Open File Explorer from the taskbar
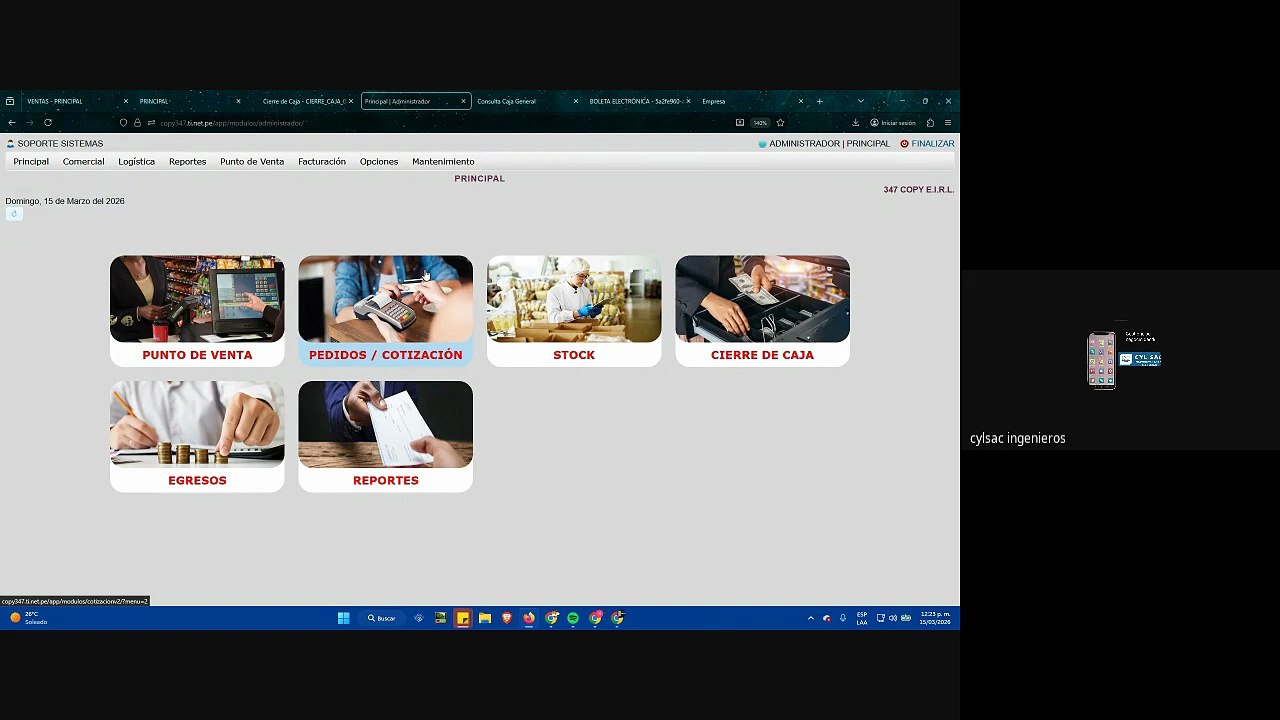This screenshot has height=720, width=1280. [484, 618]
